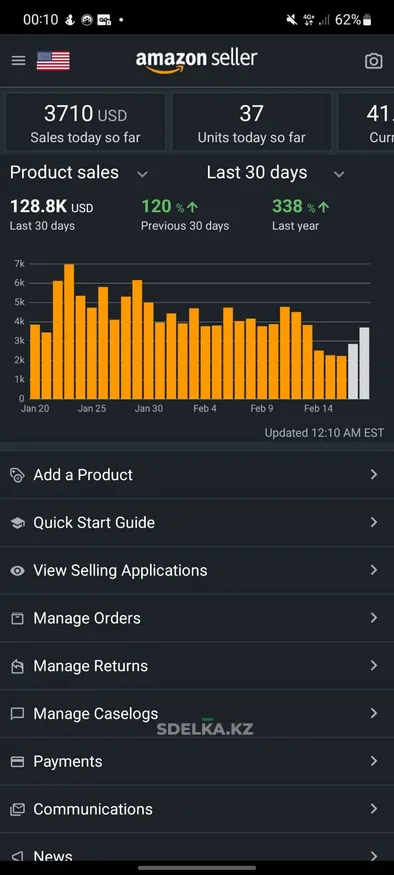394x875 pixels.
Task: Open the camera scanner icon
Action: tap(373, 61)
